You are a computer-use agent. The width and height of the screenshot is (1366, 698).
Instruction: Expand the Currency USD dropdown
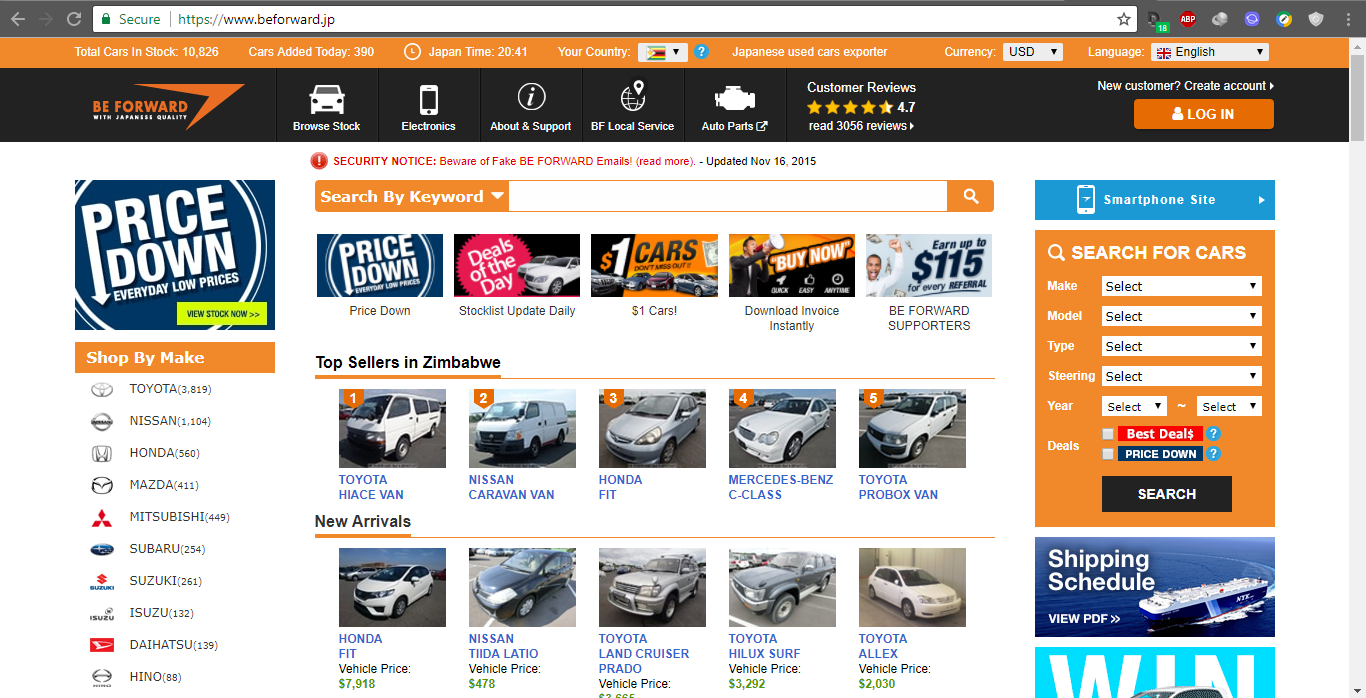pos(1033,52)
